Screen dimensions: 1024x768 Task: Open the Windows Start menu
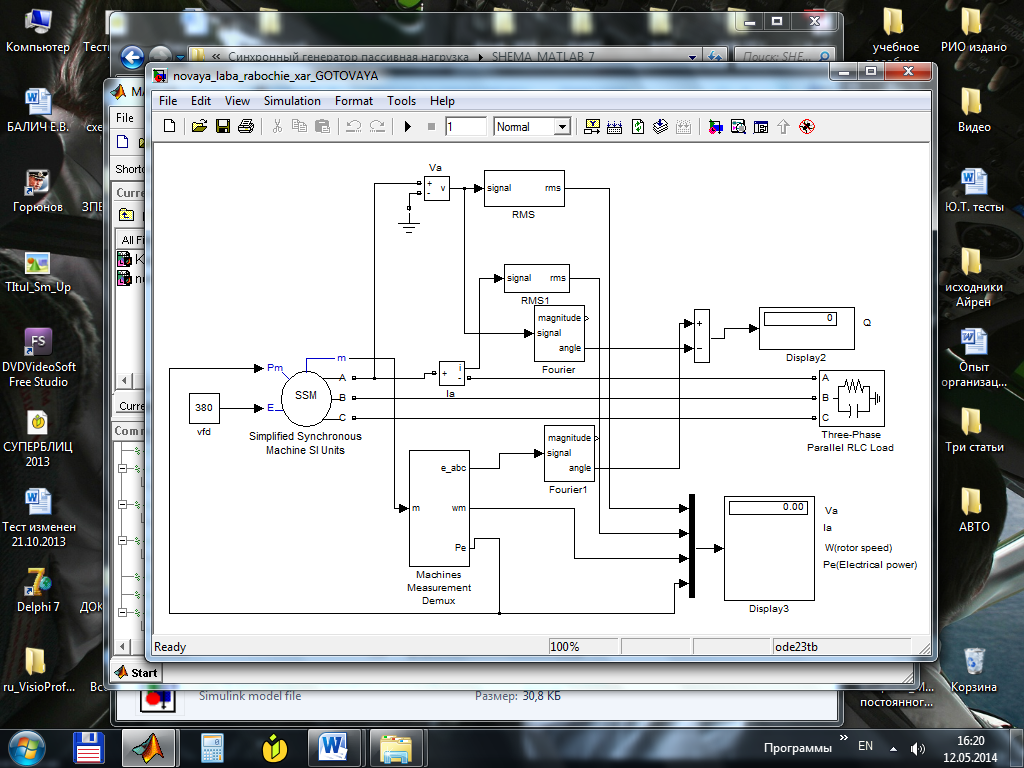point(25,748)
